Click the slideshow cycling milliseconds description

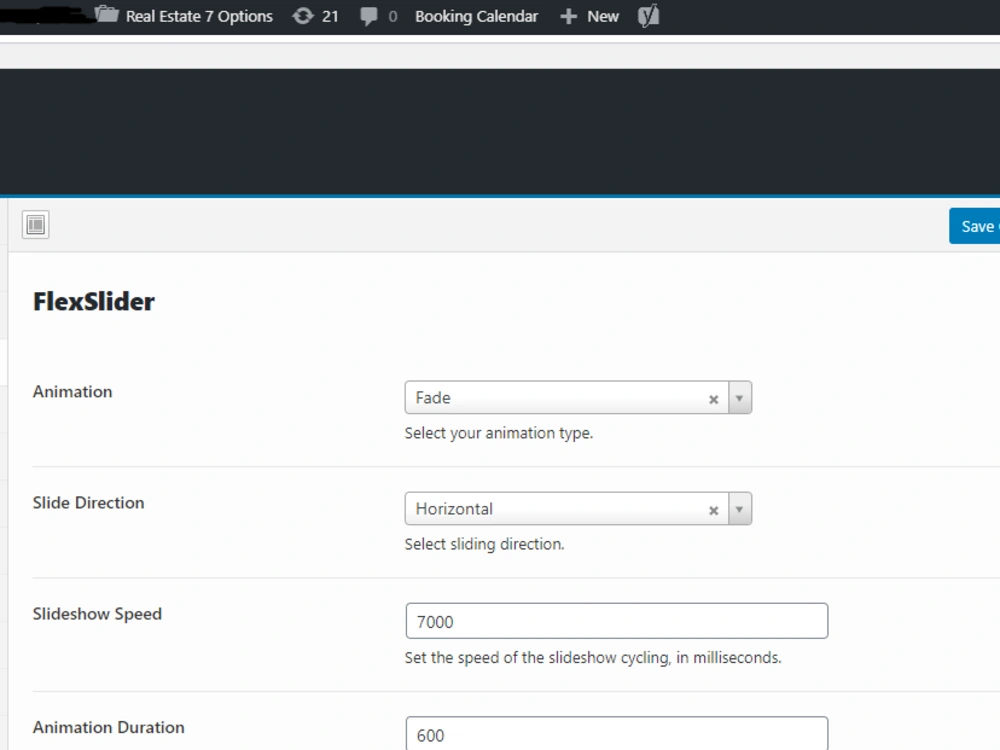[592, 658]
